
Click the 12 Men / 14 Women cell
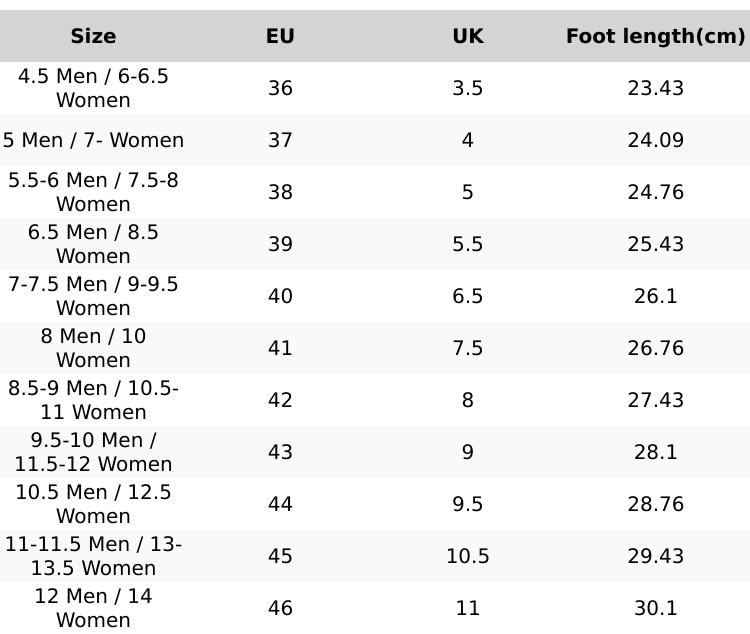(93, 608)
